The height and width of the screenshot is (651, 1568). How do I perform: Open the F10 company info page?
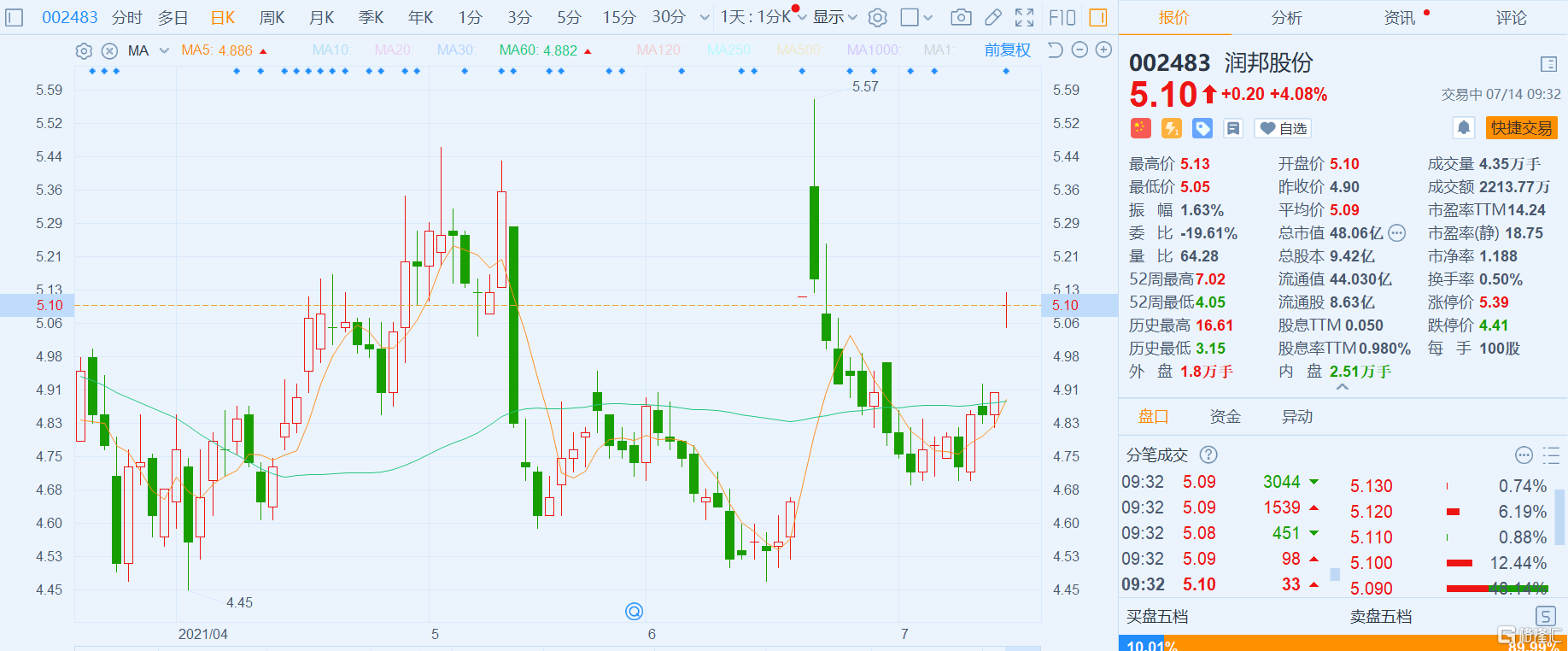(1062, 17)
